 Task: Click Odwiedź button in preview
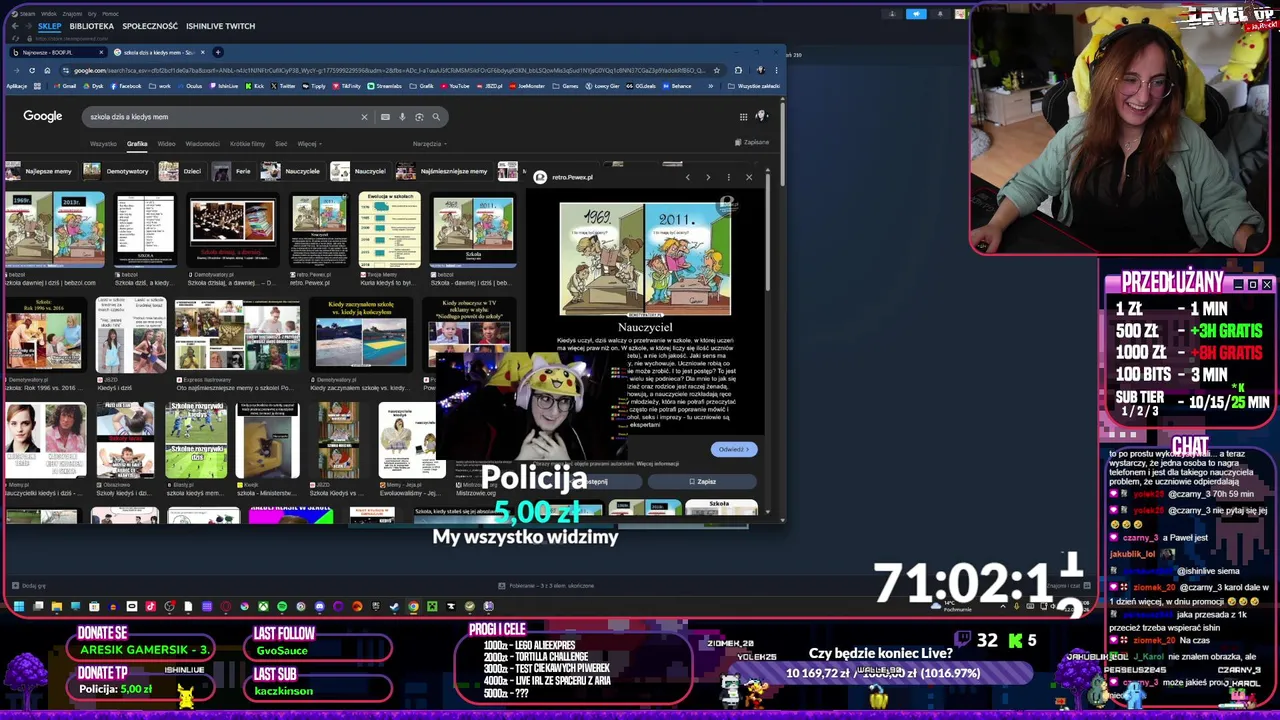[733, 449]
